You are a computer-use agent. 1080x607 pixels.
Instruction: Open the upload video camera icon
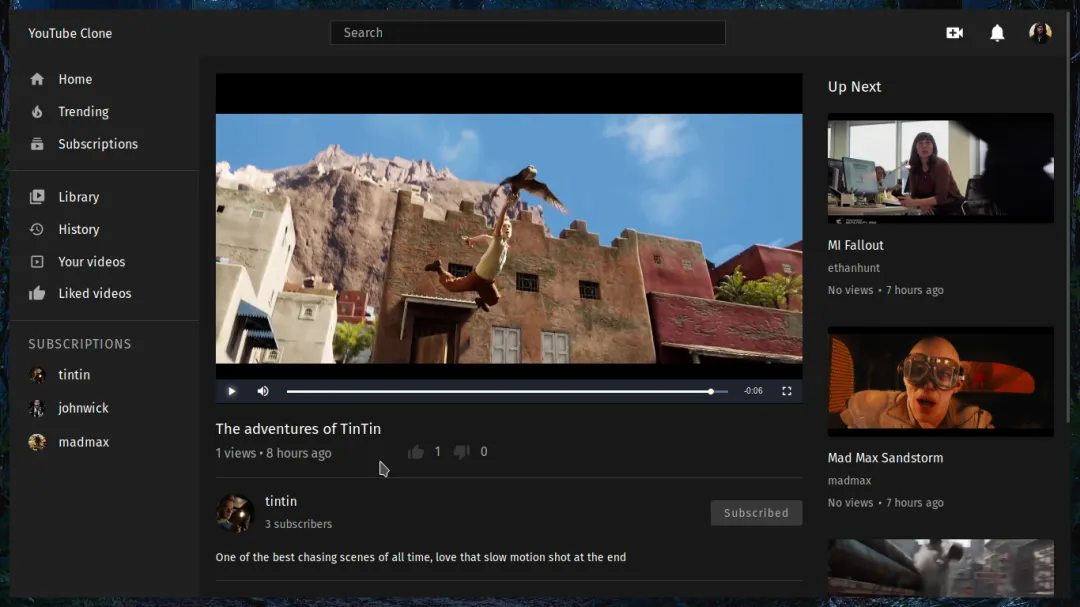click(955, 32)
